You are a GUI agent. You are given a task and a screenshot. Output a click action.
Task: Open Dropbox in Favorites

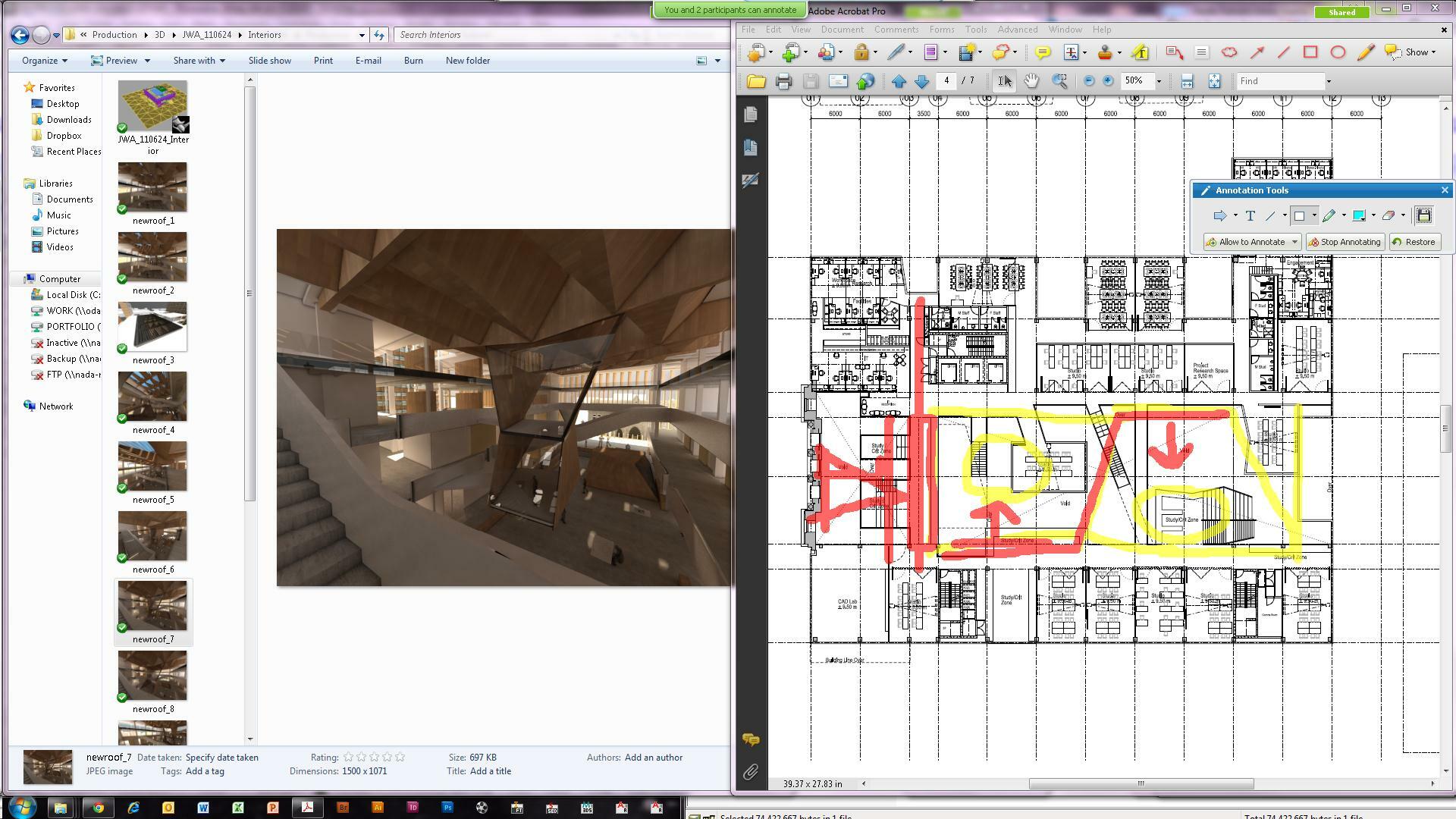(64, 136)
